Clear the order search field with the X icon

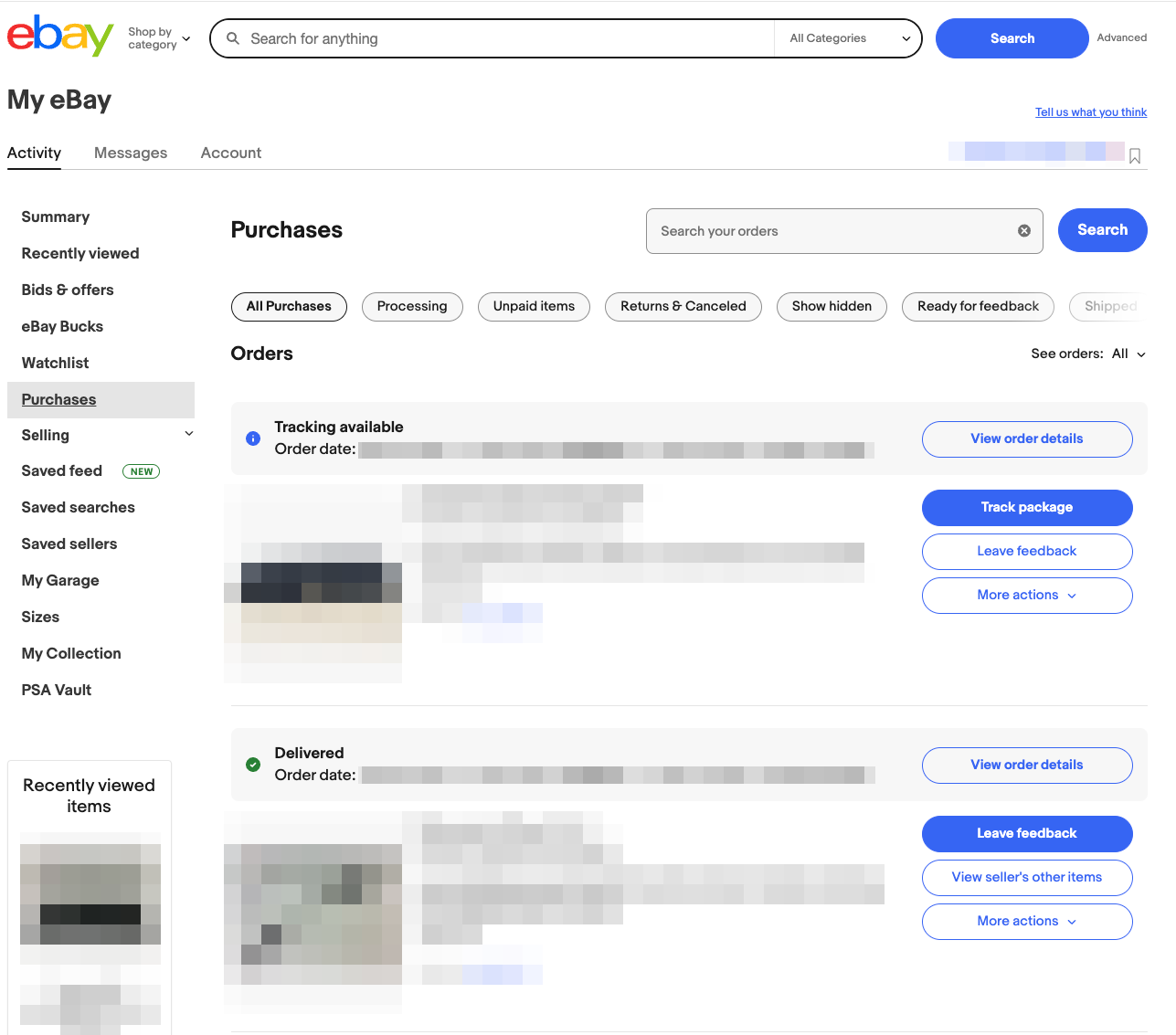coord(1023,231)
